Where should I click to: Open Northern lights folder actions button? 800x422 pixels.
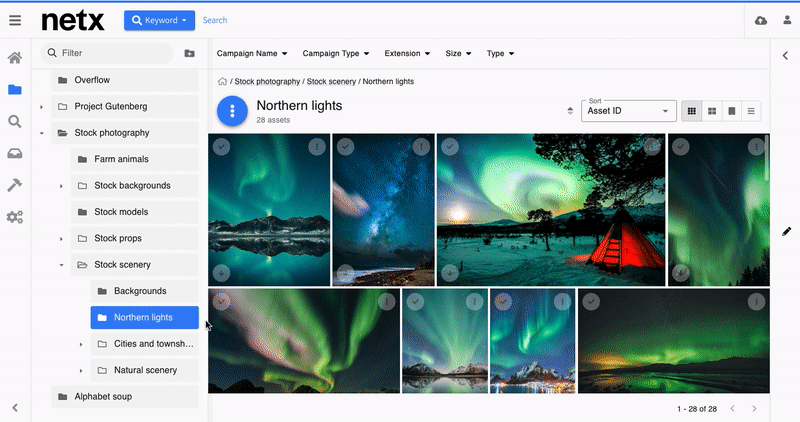[x=232, y=111]
